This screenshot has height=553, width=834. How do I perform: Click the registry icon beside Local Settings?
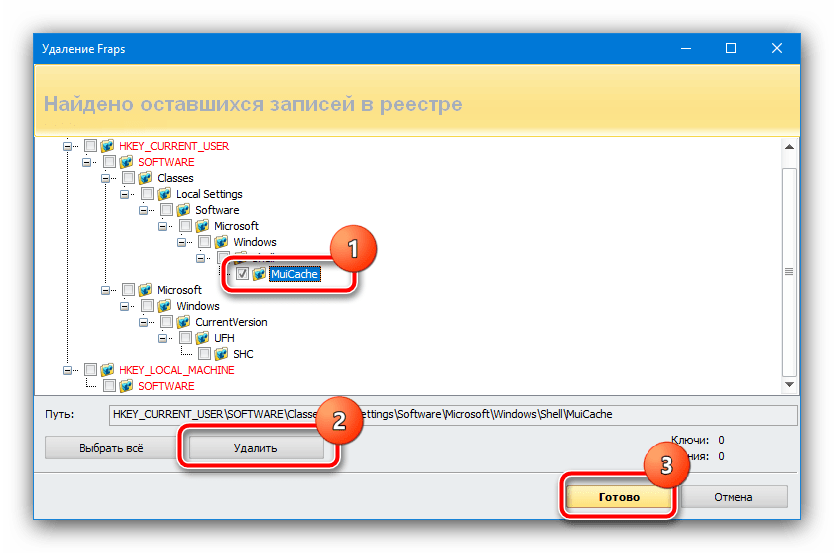pyautogui.click(x=165, y=194)
